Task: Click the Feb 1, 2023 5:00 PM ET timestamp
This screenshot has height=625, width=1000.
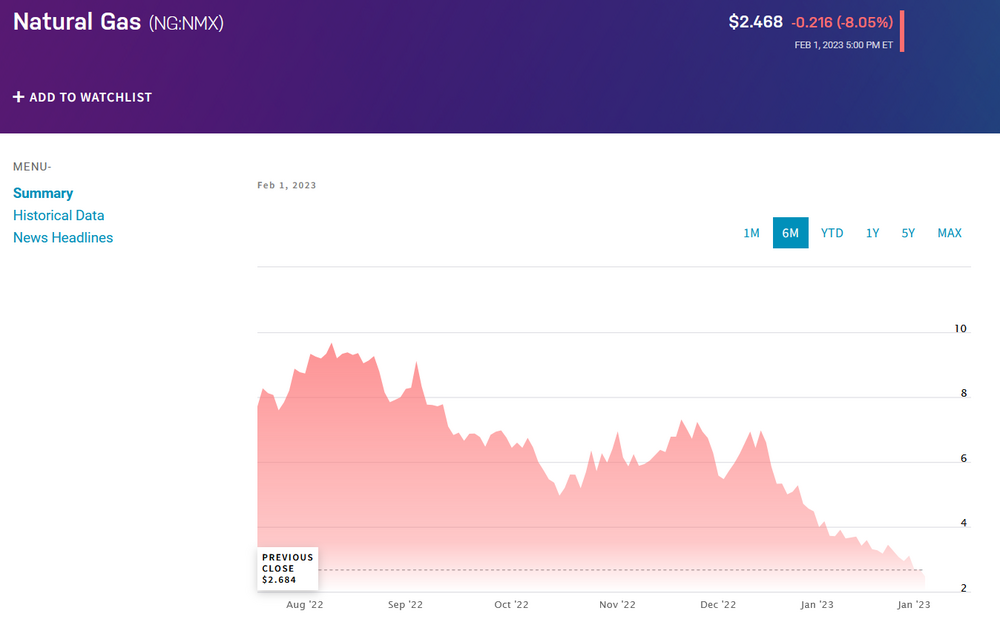Action: [x=843, y=44]
